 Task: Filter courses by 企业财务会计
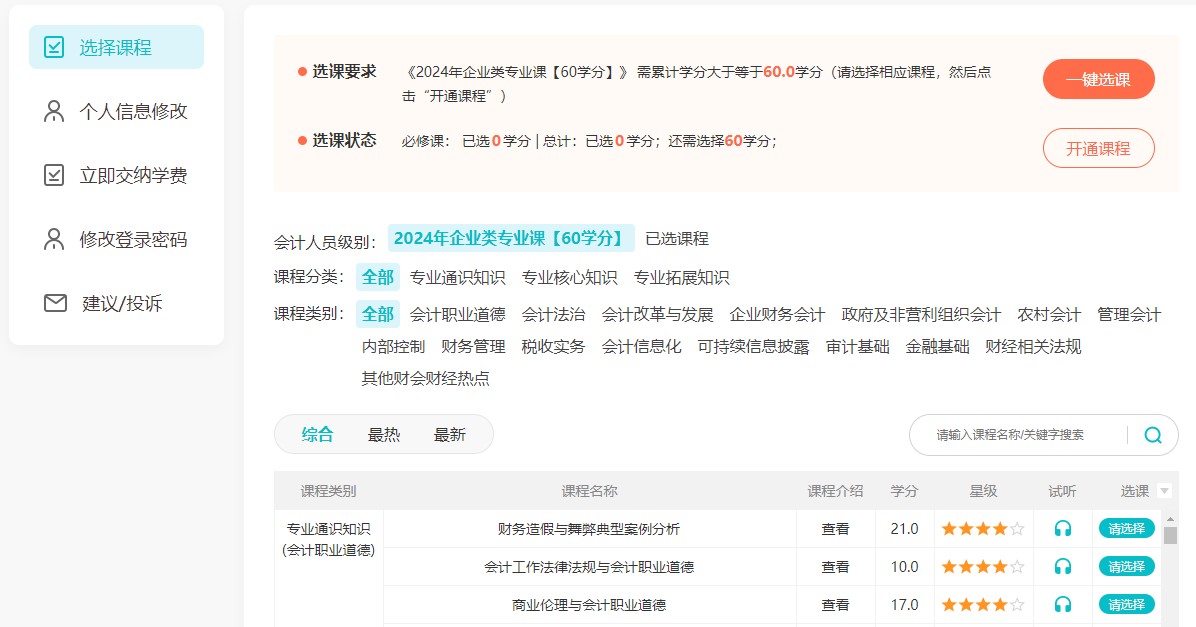776,314
